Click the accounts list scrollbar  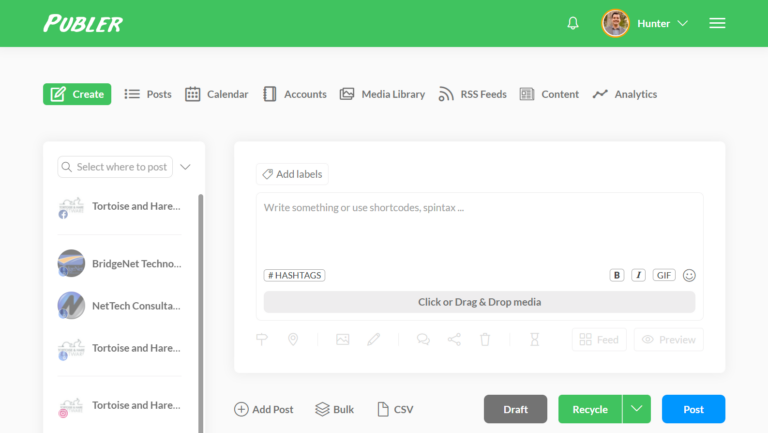[x=200, y=313]
